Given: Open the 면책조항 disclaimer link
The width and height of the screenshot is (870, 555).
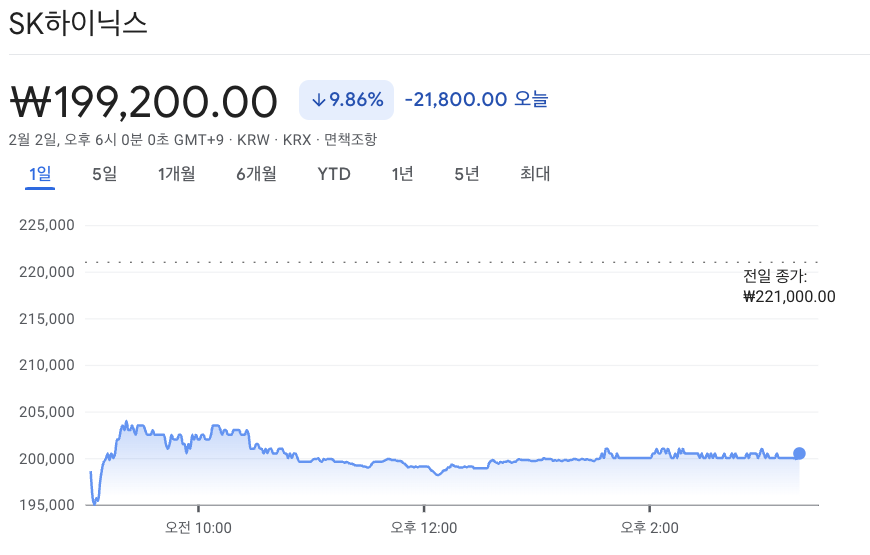Looking at the screenshot, I should tap(350, 140).
